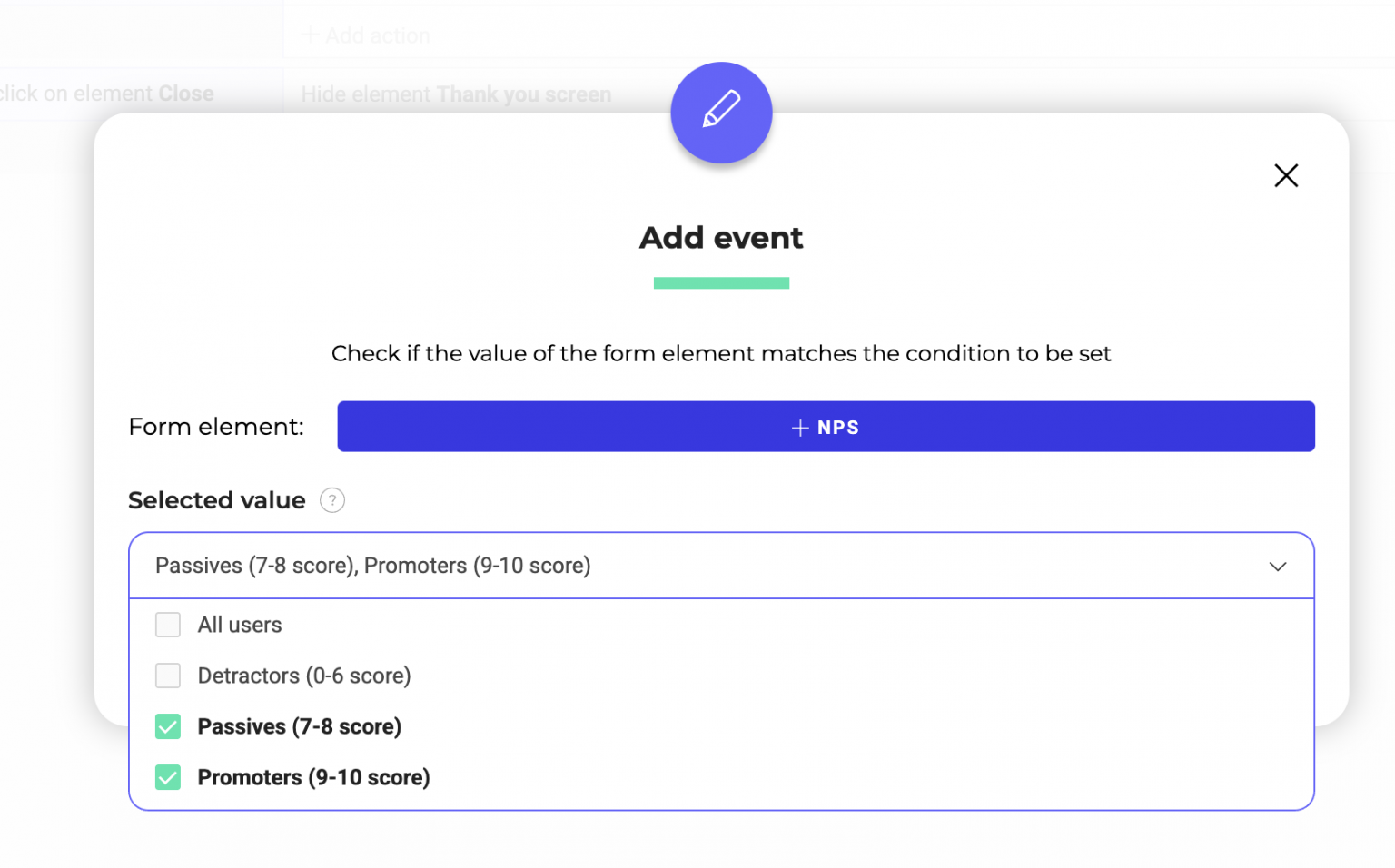Choose the Detractors (0-6 score) option text
This screenshot has height=868, width=1395.
click(304, 676)
